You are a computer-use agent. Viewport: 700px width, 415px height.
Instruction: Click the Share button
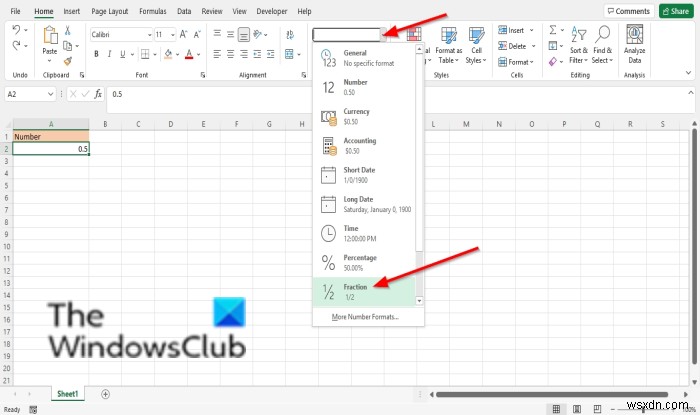point(676,11)
